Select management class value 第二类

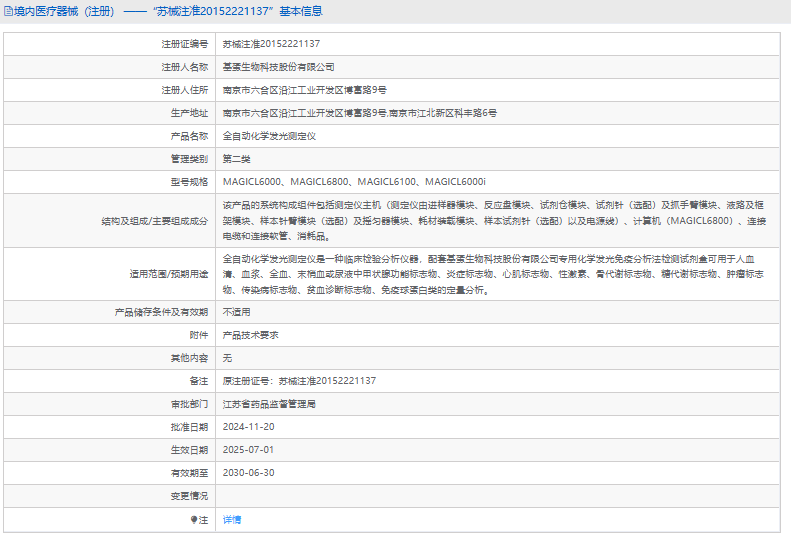(x=237, y=159)
